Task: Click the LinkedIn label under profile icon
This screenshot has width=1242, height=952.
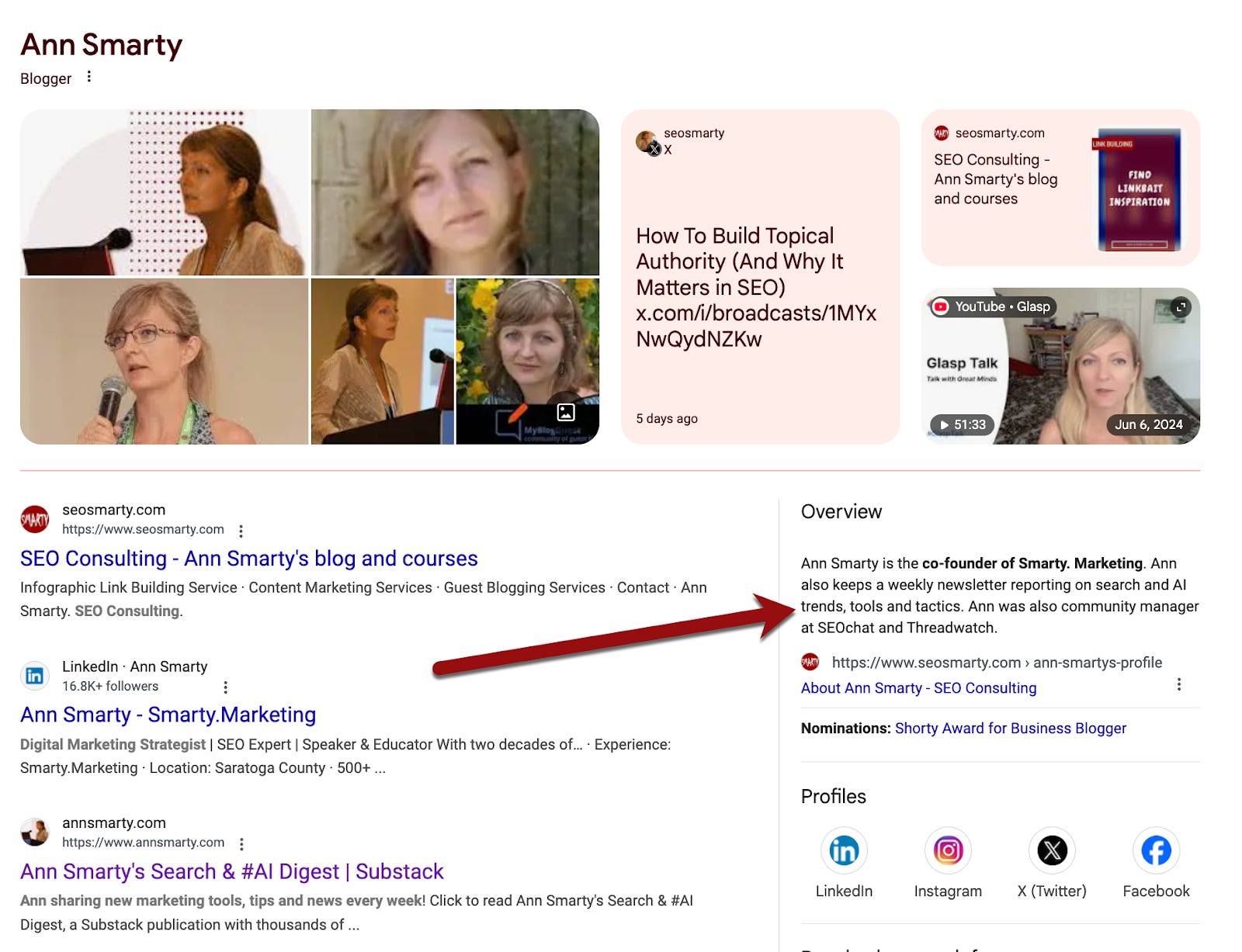Action: 844,891
